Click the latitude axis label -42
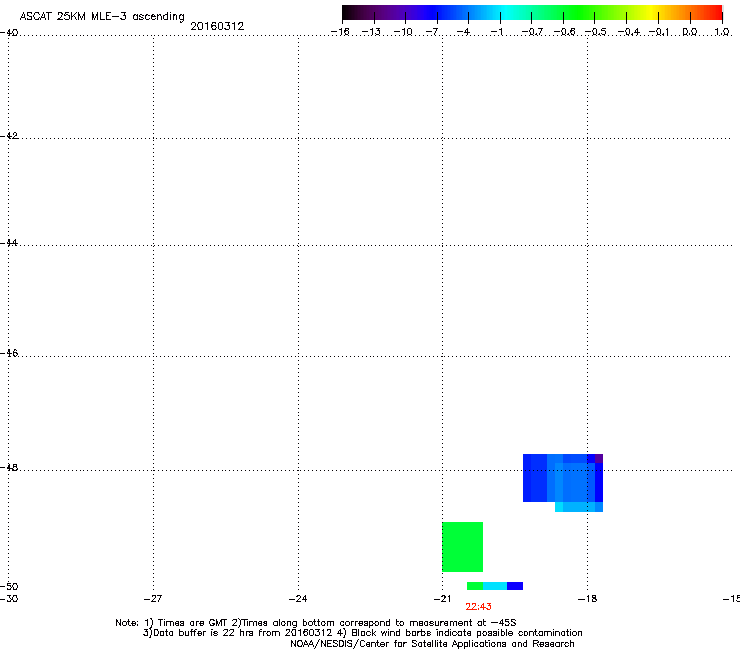This screenshot has height=650, width=740. pos(9,135)
